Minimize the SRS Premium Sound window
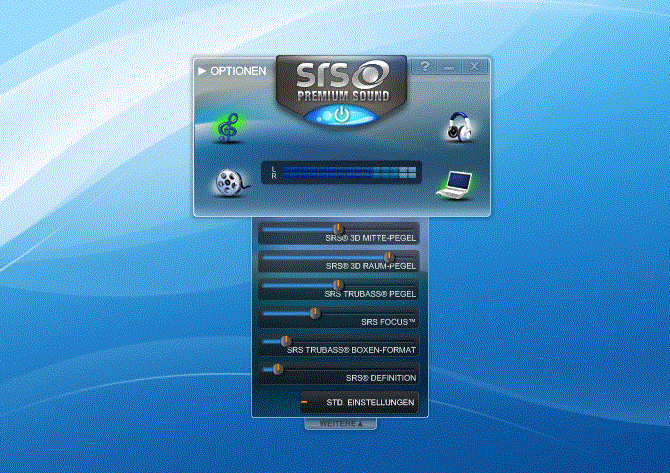This screenshot has width=670, height=473. tap(449, 67)
